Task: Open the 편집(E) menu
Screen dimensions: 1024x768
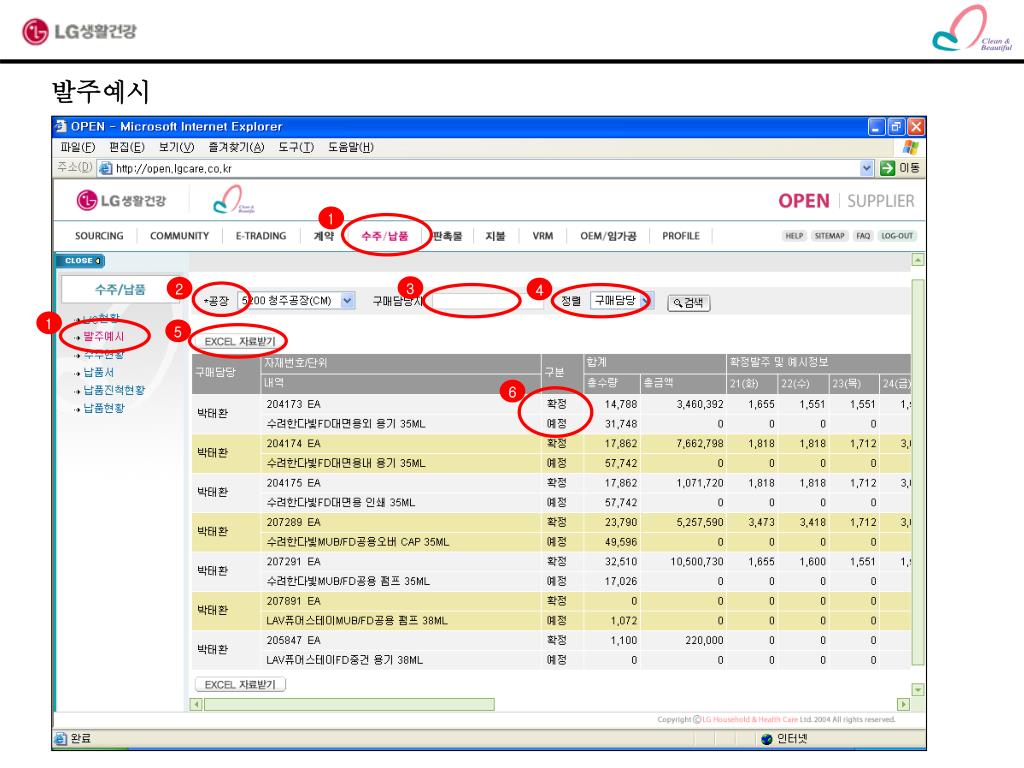Action: [127, 147]
